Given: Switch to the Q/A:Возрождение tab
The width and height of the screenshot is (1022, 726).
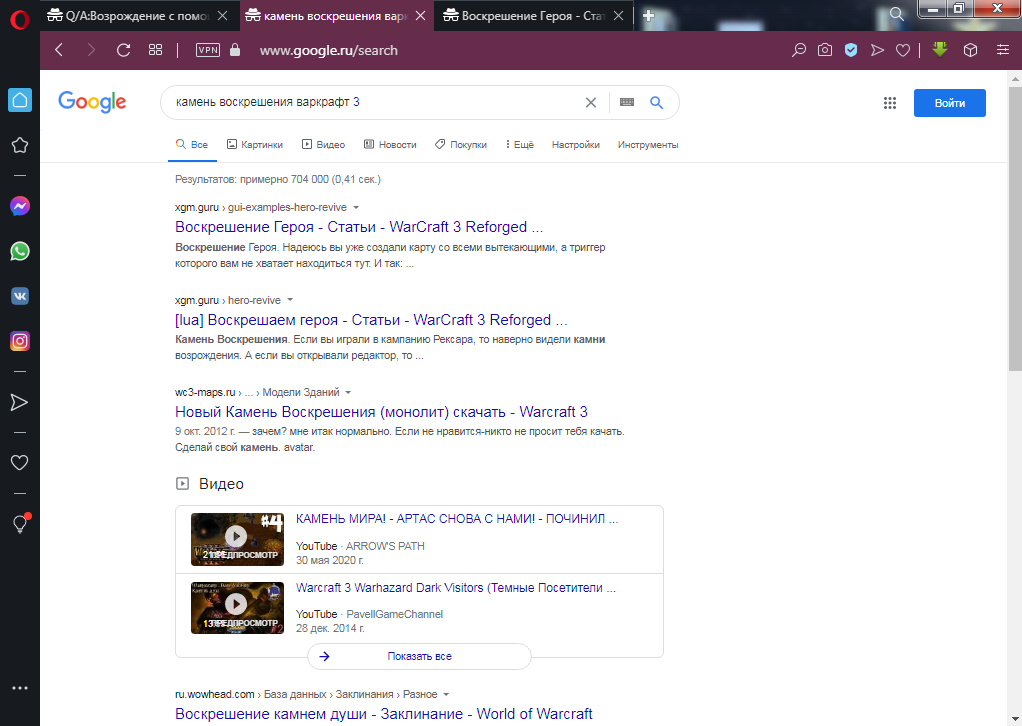Looking at the screenshot, I should [x=129, y=16].
